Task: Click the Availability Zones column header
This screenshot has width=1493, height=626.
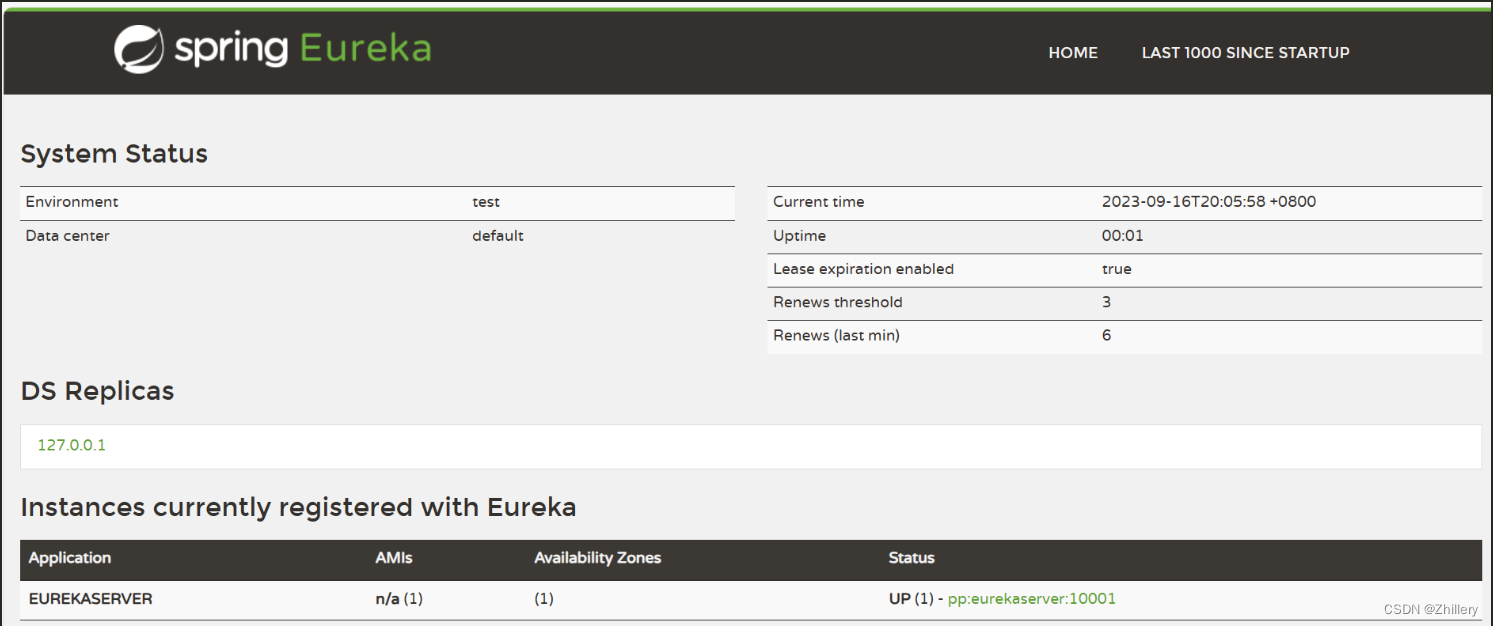Action: (598, 558)
